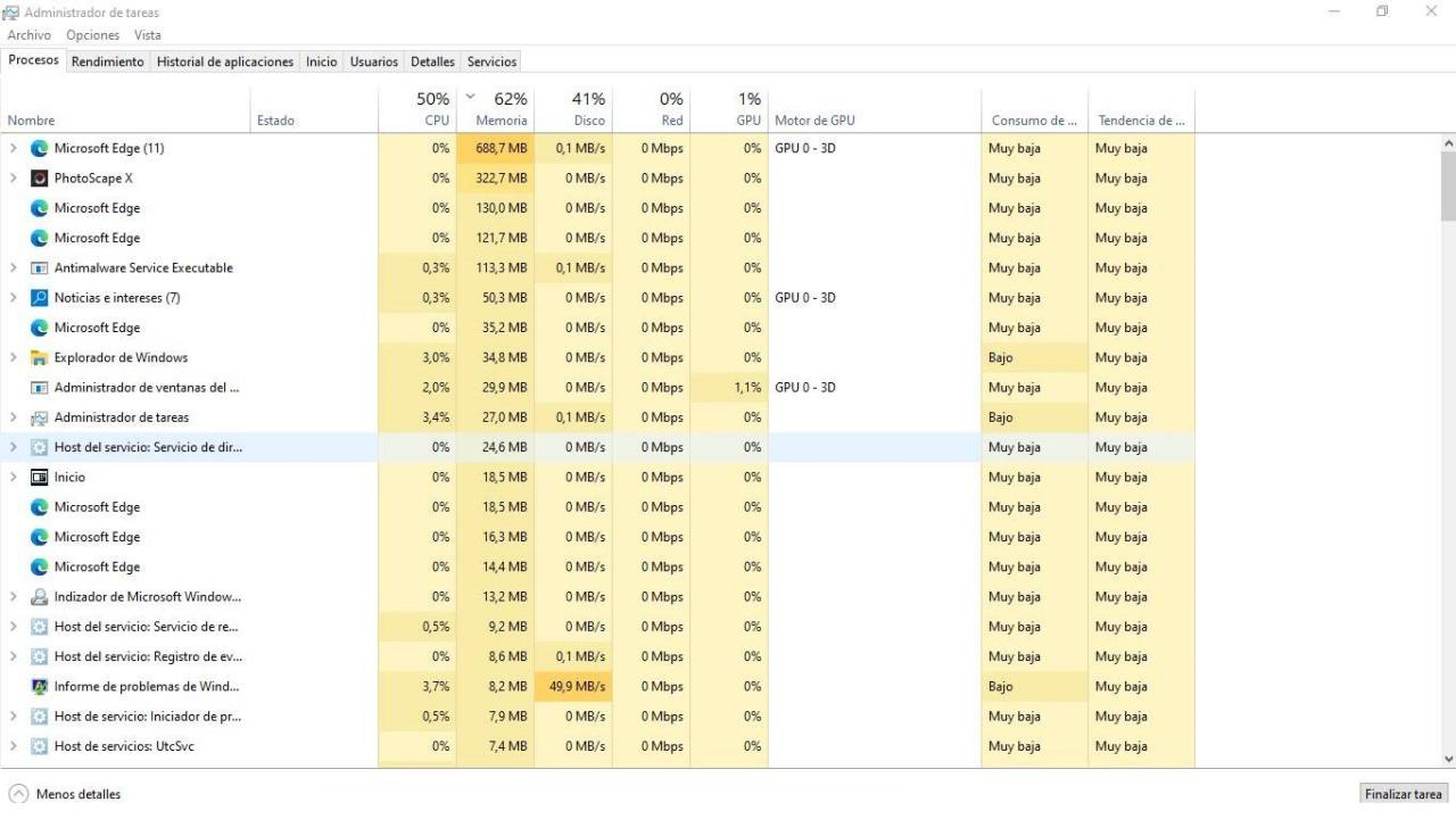Open the Vista menu
The image size is (1456, 819).
click(147, 35)
